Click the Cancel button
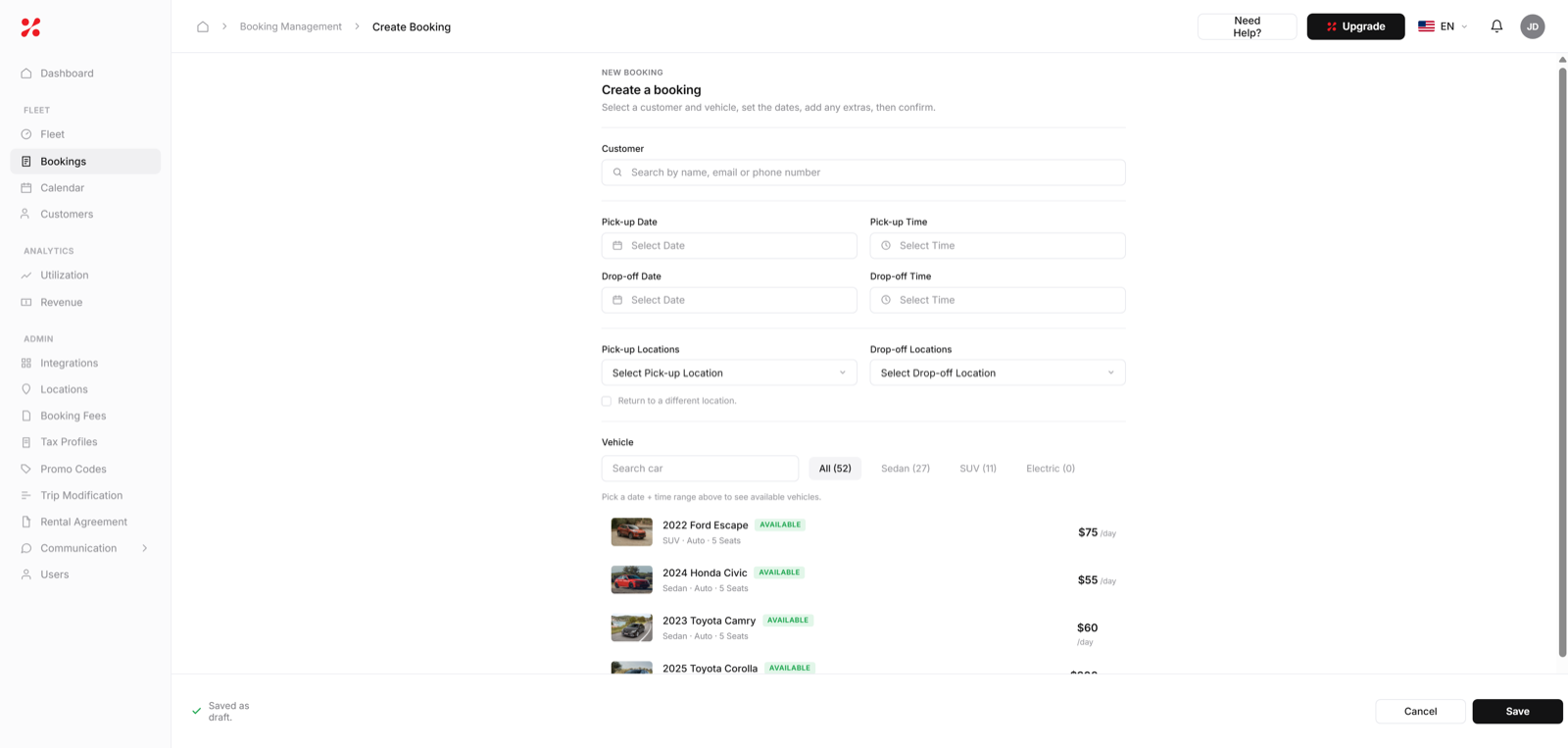The height and width of the screenshot is (748, 1568). (1420, 712)
